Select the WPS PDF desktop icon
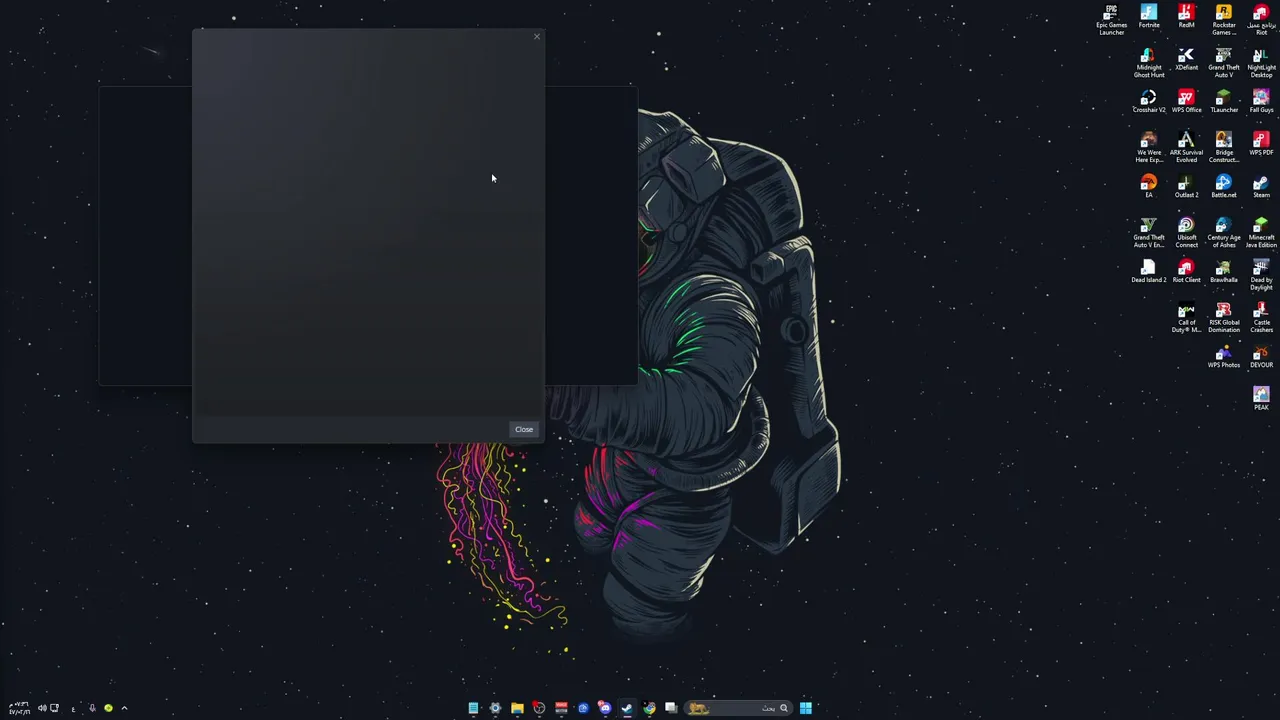 pyautogui.click(x=1261, y=145)
